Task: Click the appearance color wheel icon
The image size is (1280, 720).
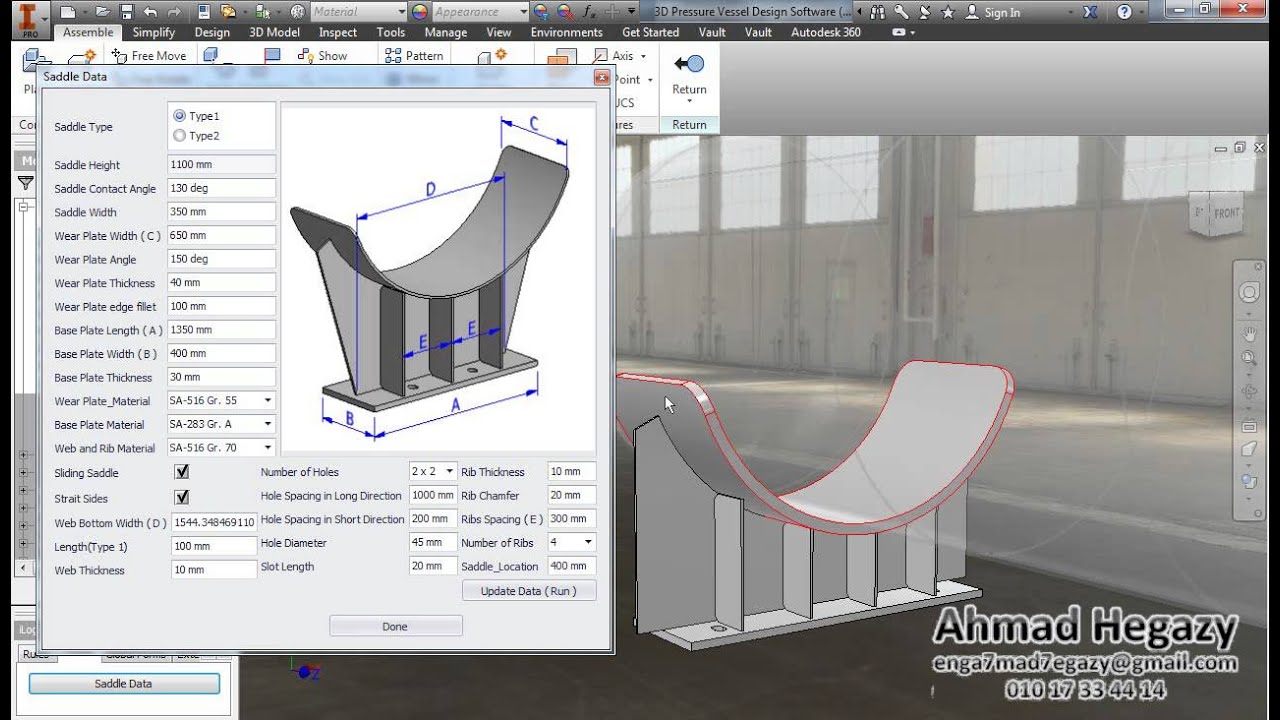Action: click(x=420, y=12)
